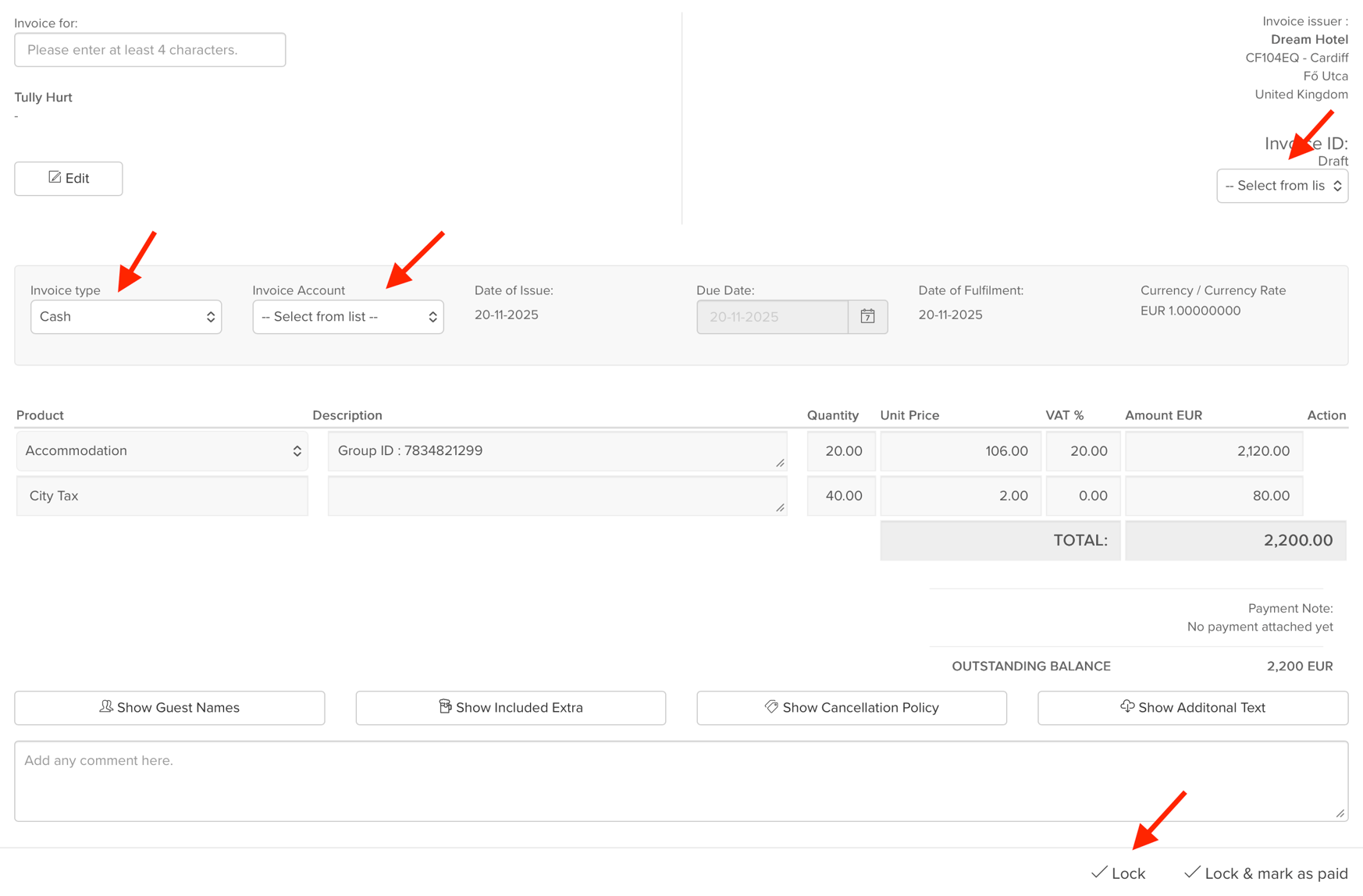Image resolution: width=1363 pixels, height=896 pixels.
Task: Focus the Invoice for search field
Action: (x=150, y=50)
